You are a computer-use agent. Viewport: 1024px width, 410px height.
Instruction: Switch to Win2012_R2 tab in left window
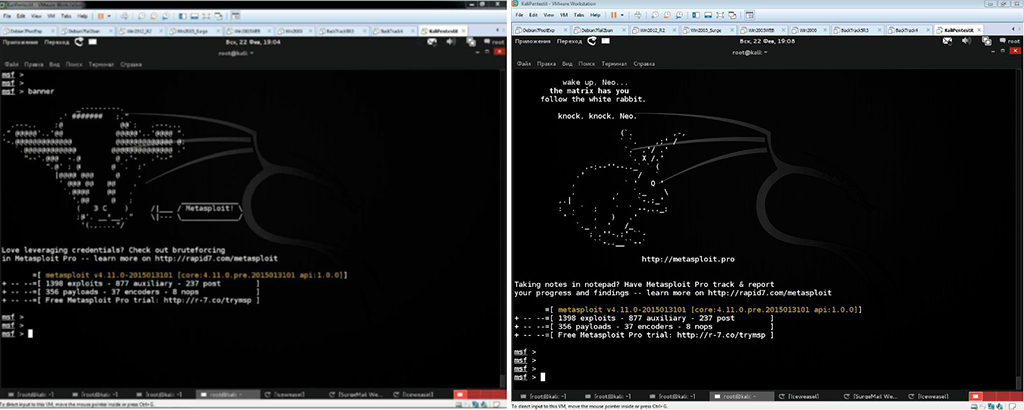coord(140,31)
